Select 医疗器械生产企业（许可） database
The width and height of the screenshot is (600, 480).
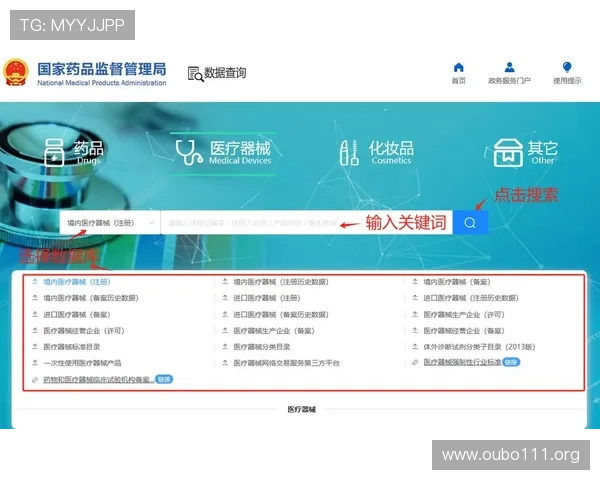(464, 315)
